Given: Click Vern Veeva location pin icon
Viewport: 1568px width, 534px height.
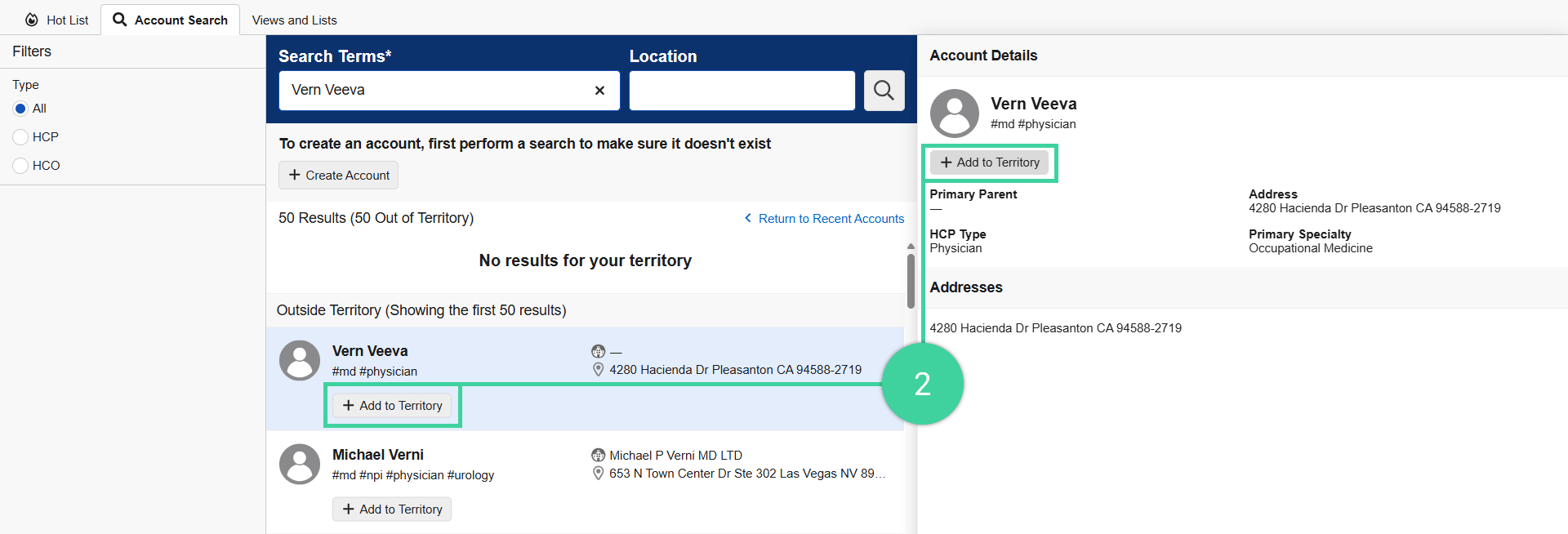Looking at the screenshot, I should (599, 370).
